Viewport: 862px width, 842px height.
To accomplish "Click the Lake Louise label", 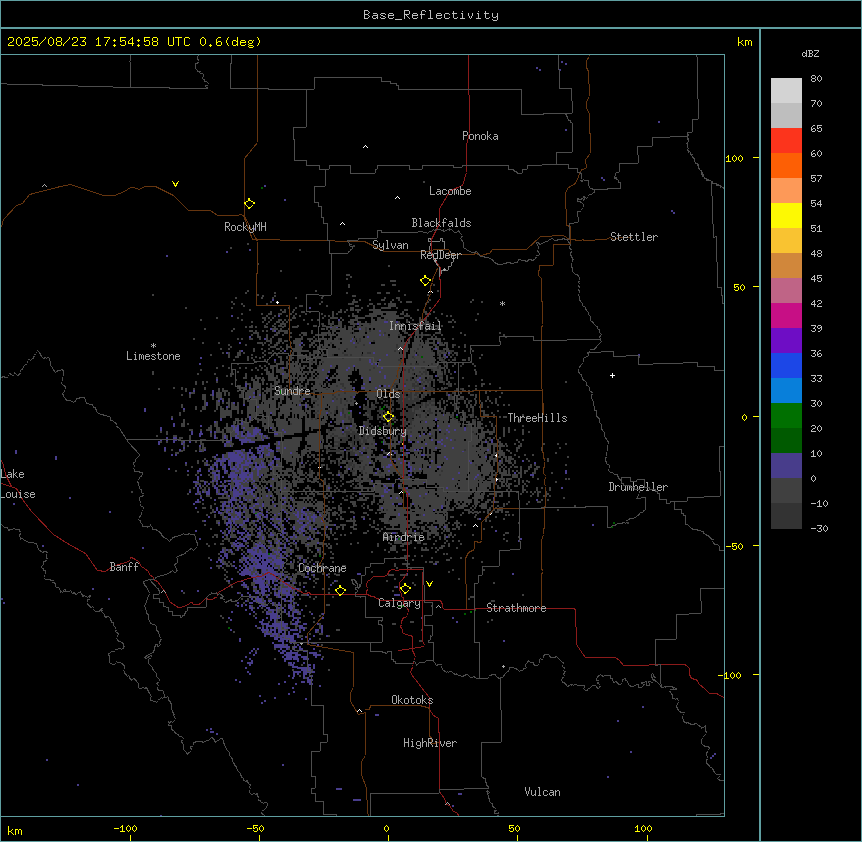I will click(x=18, y=484).
